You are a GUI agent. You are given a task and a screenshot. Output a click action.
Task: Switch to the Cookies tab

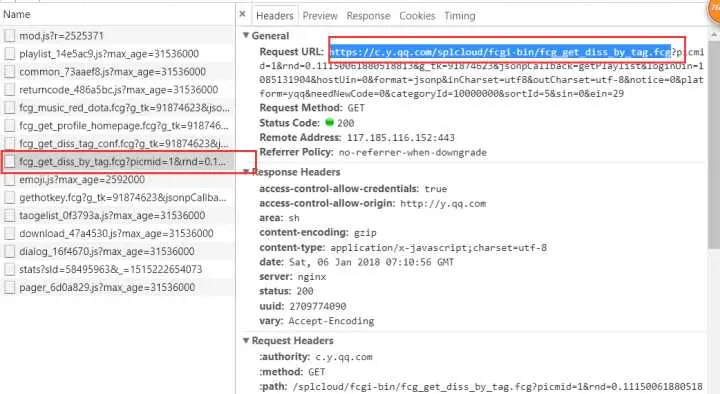pyautogui.click(x=417, y=16)
